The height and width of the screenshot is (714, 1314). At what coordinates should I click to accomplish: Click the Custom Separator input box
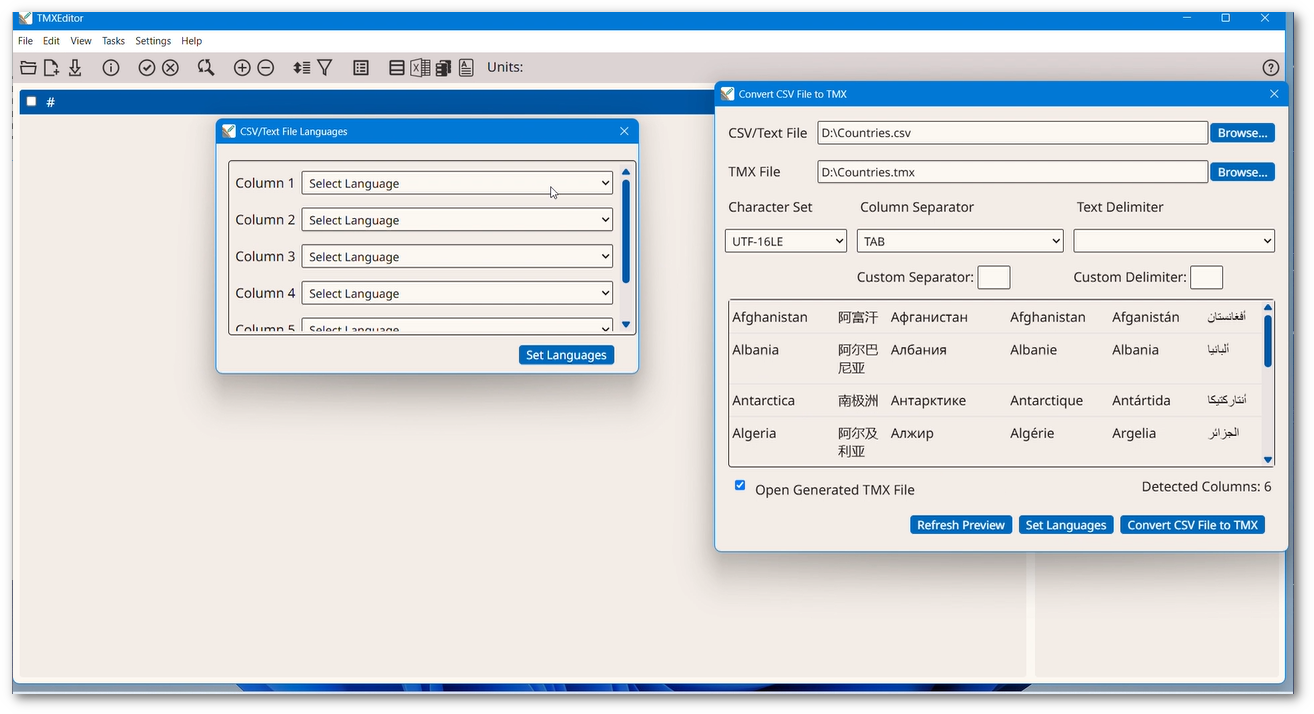[994, 277]
